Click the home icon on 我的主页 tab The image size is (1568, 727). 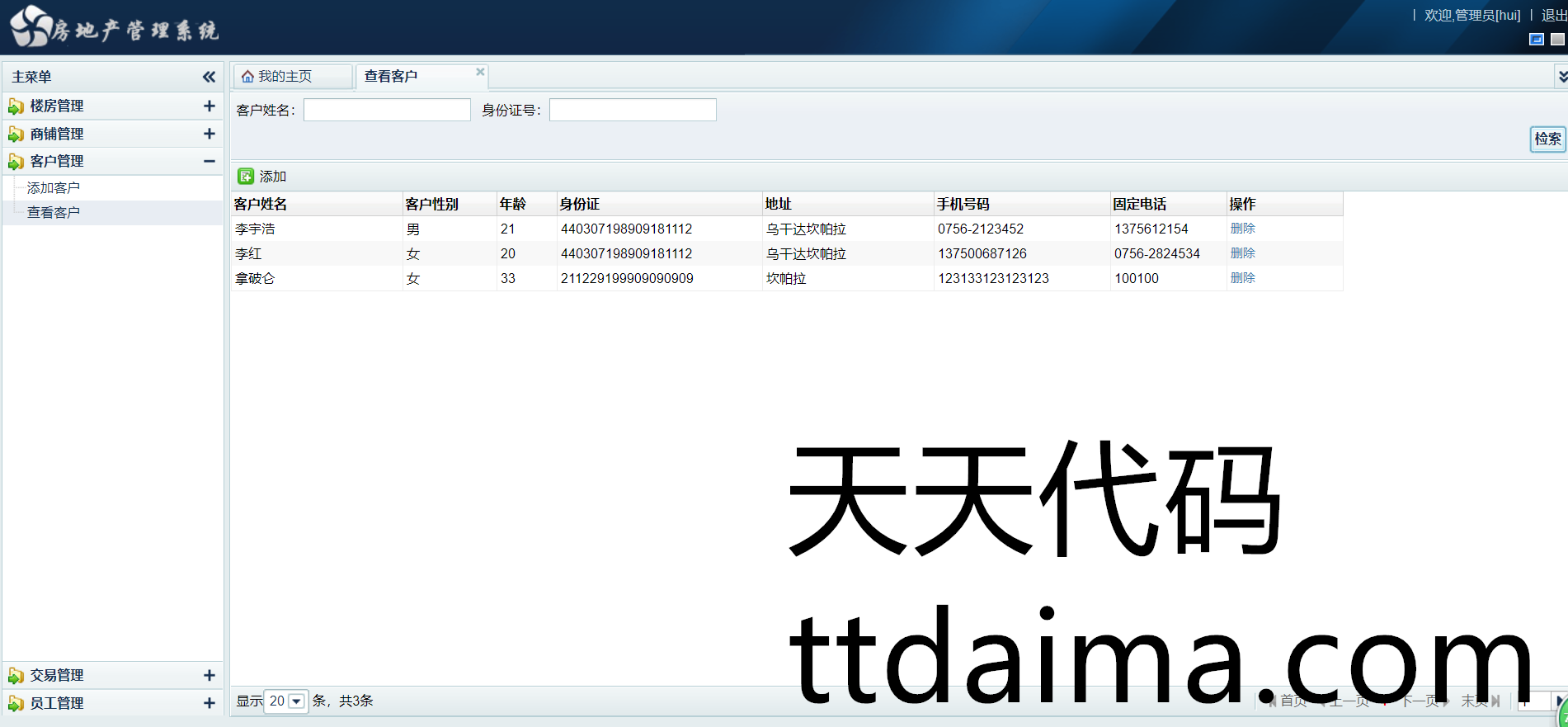point(247,77)
